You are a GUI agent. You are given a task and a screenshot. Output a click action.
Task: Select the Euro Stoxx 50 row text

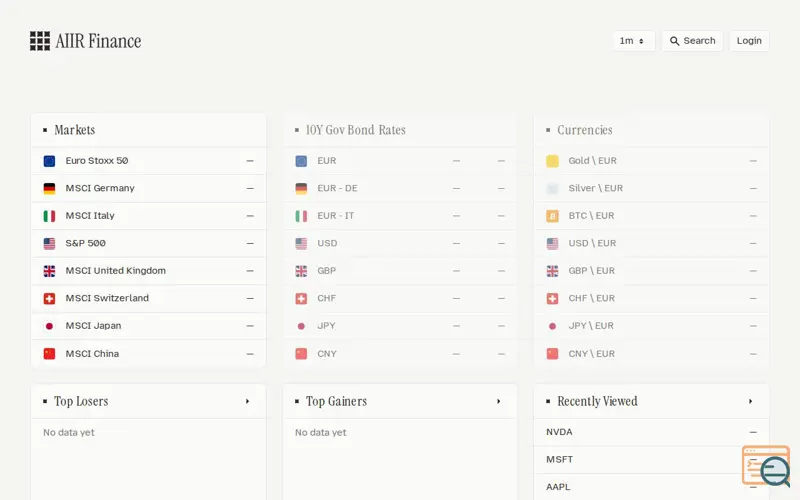(97, 161)
